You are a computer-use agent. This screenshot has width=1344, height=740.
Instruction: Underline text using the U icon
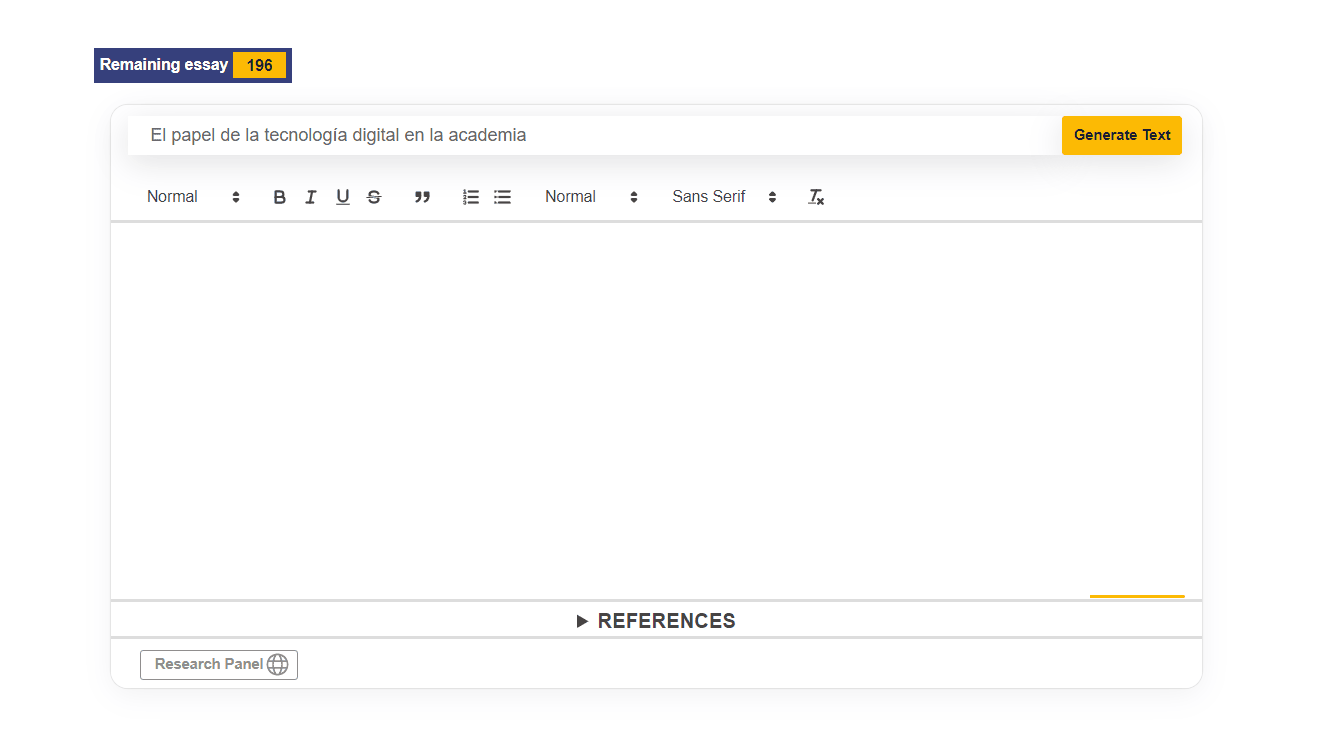pos(342,197)
